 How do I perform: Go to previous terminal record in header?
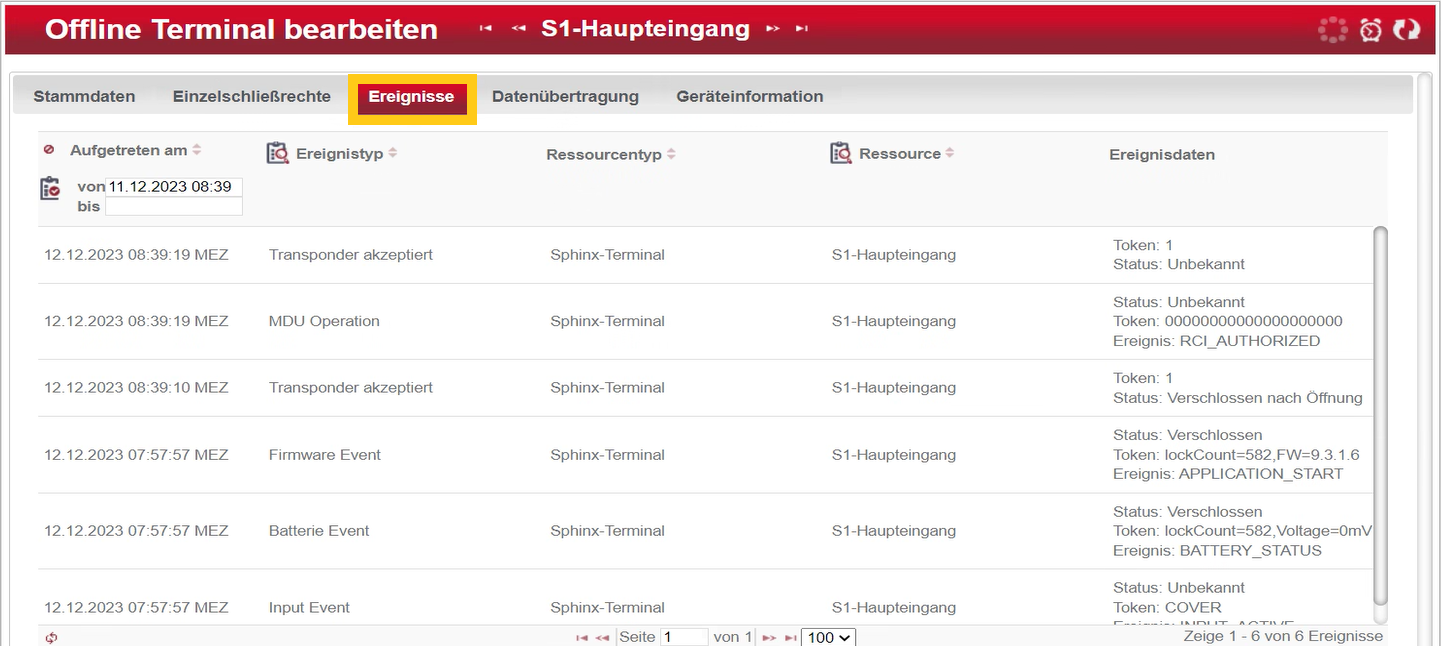[x=518, y=29]
